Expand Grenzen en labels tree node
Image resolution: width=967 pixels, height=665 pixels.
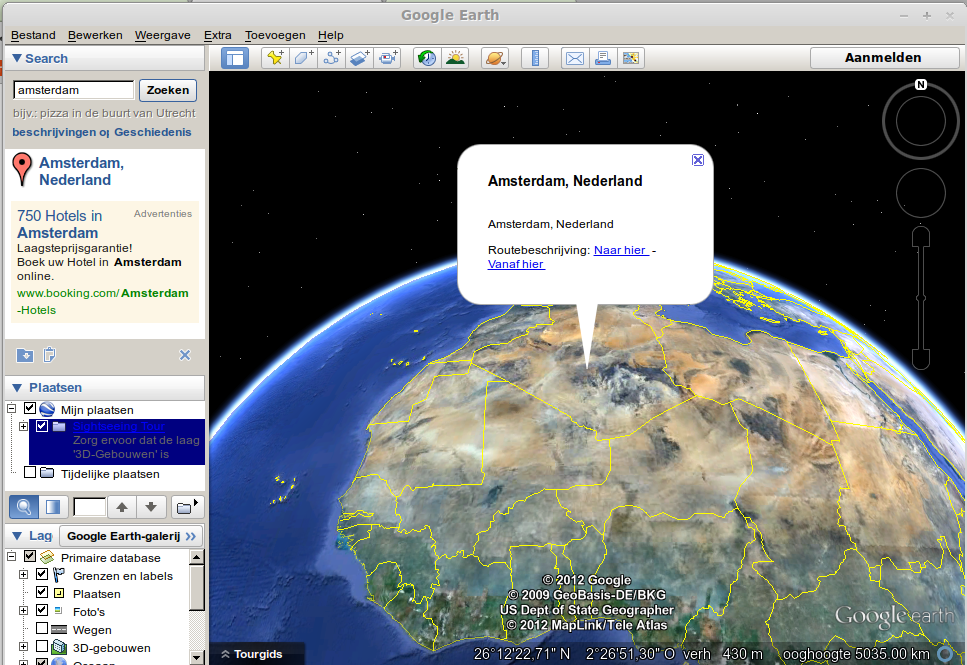23,574
